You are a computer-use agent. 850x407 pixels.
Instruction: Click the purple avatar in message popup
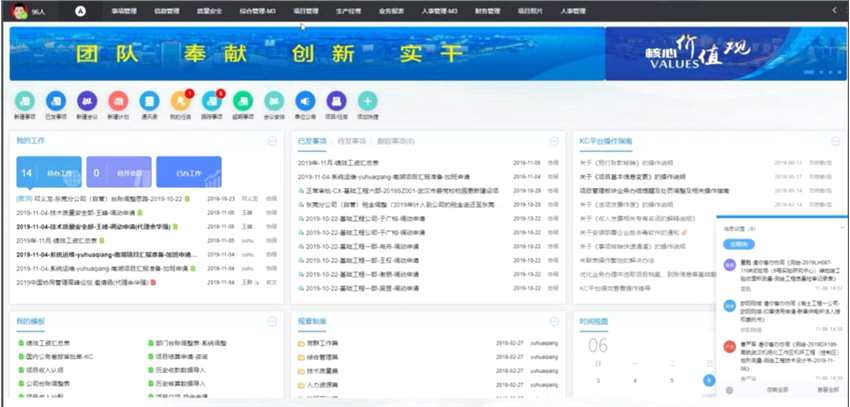coord(730,265)
